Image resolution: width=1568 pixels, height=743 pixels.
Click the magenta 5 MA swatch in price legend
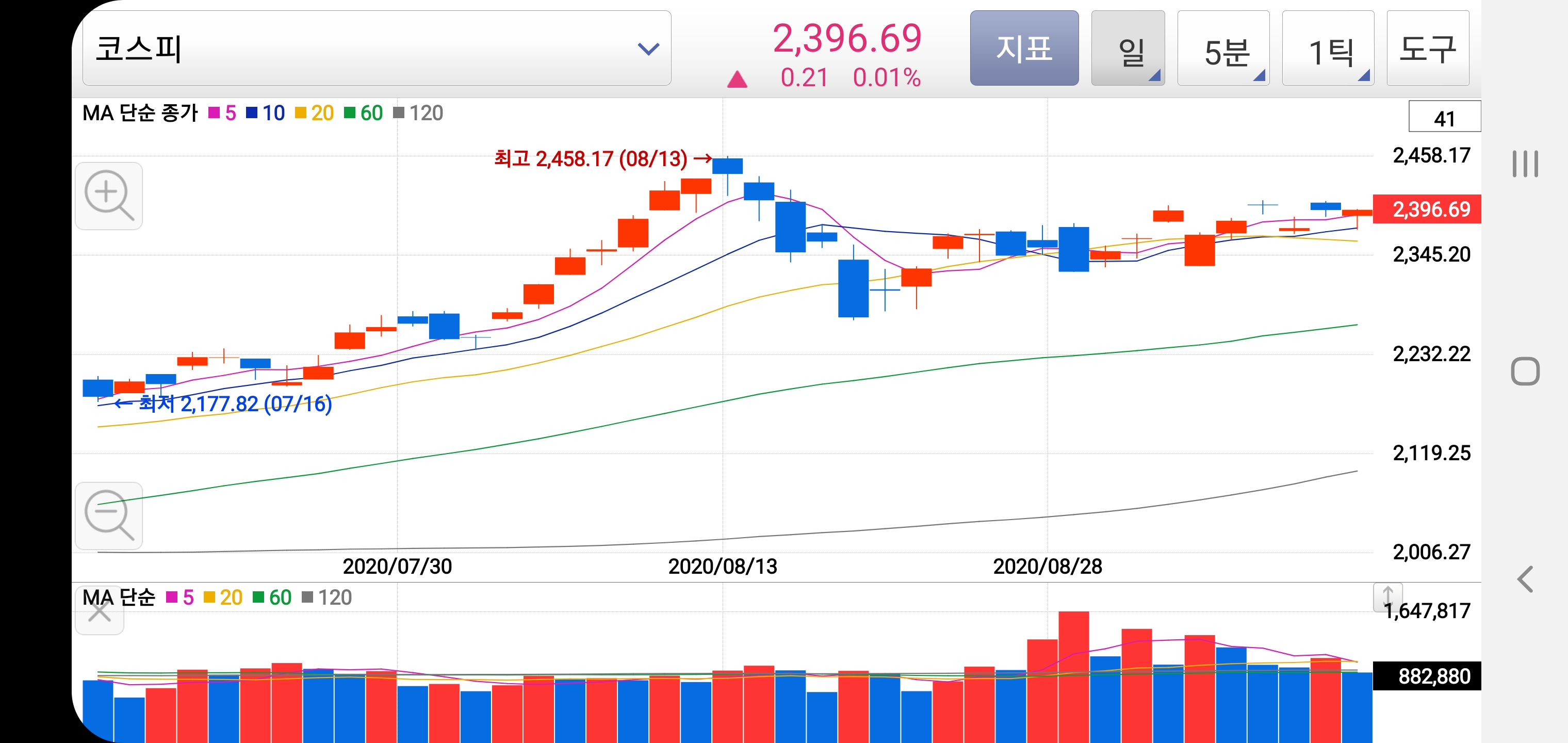[x=214, y=112]
